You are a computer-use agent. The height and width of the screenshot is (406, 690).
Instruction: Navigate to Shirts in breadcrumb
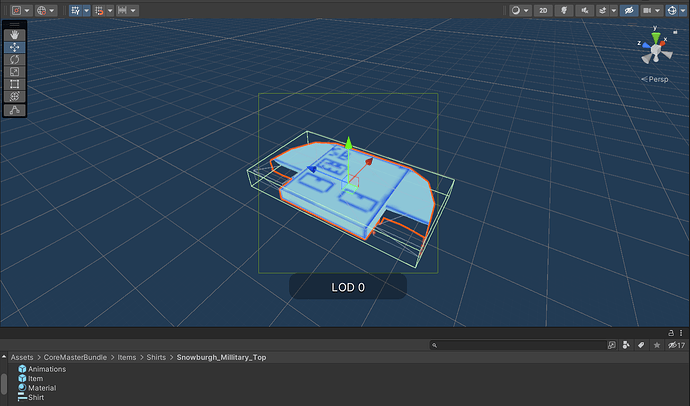click(x=156, y=357)
